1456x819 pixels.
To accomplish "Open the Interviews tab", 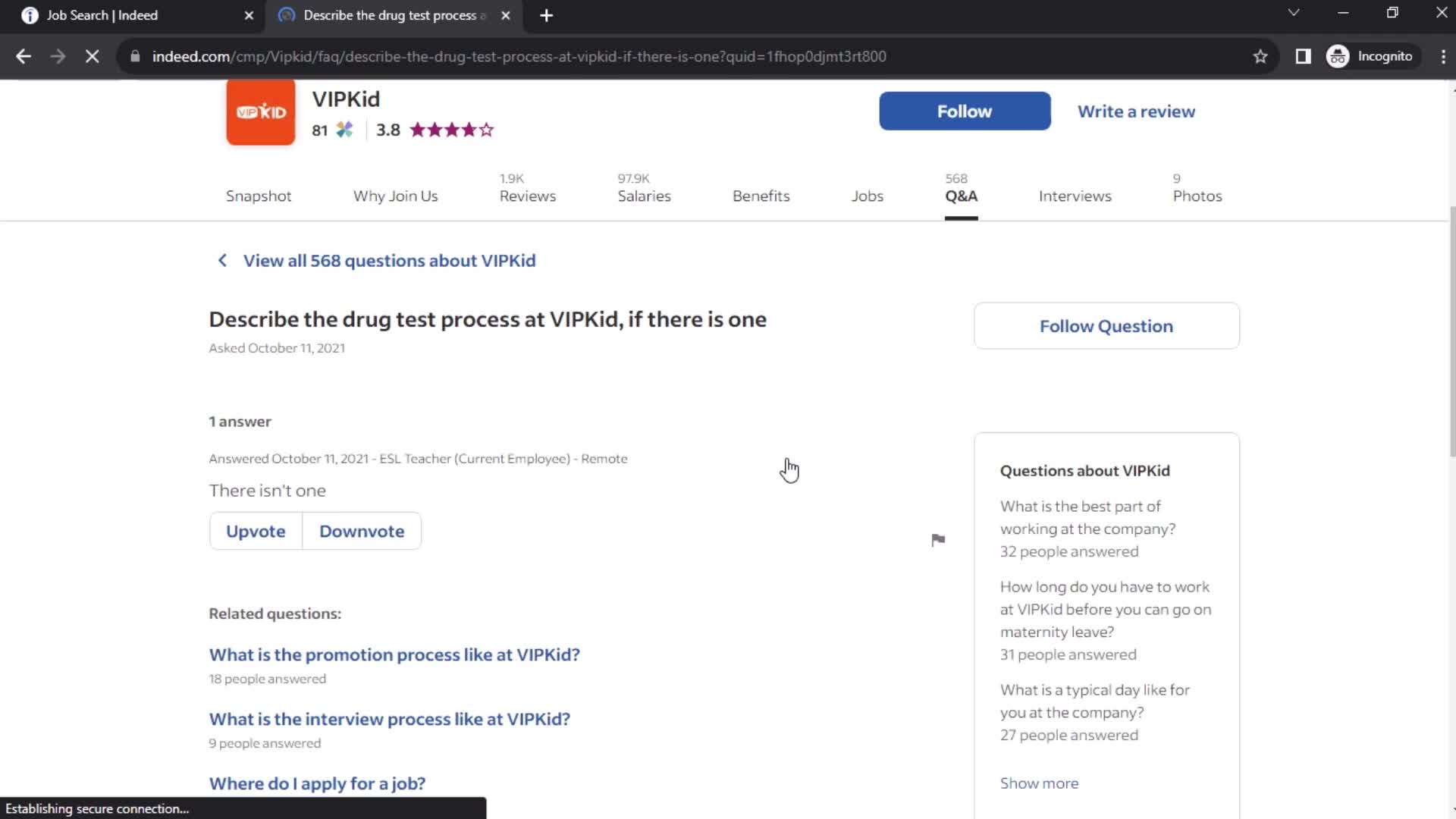I will click(1075, 196).
